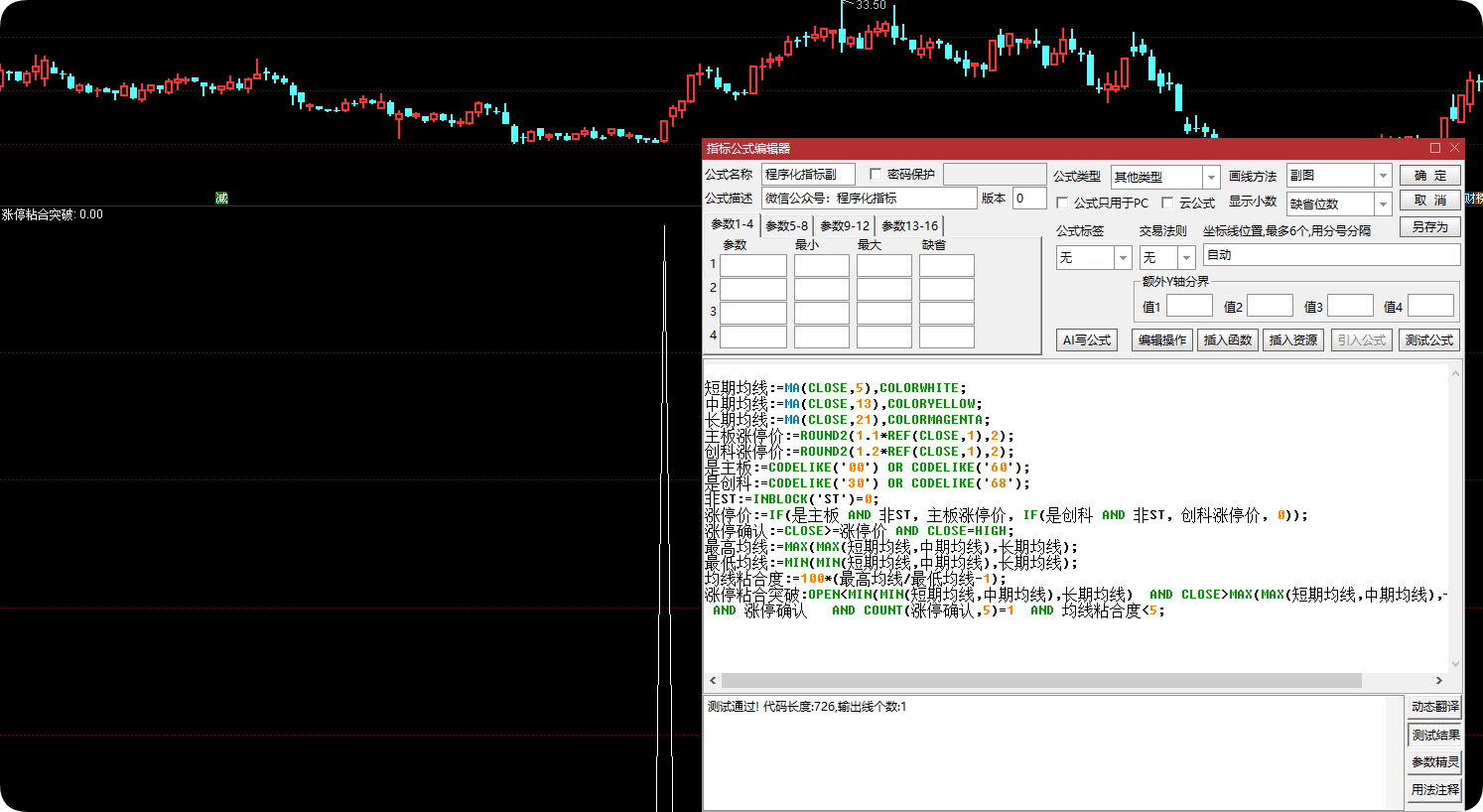Run the 测试公式 button
1483x812 pixels.
pos(1429,340)
